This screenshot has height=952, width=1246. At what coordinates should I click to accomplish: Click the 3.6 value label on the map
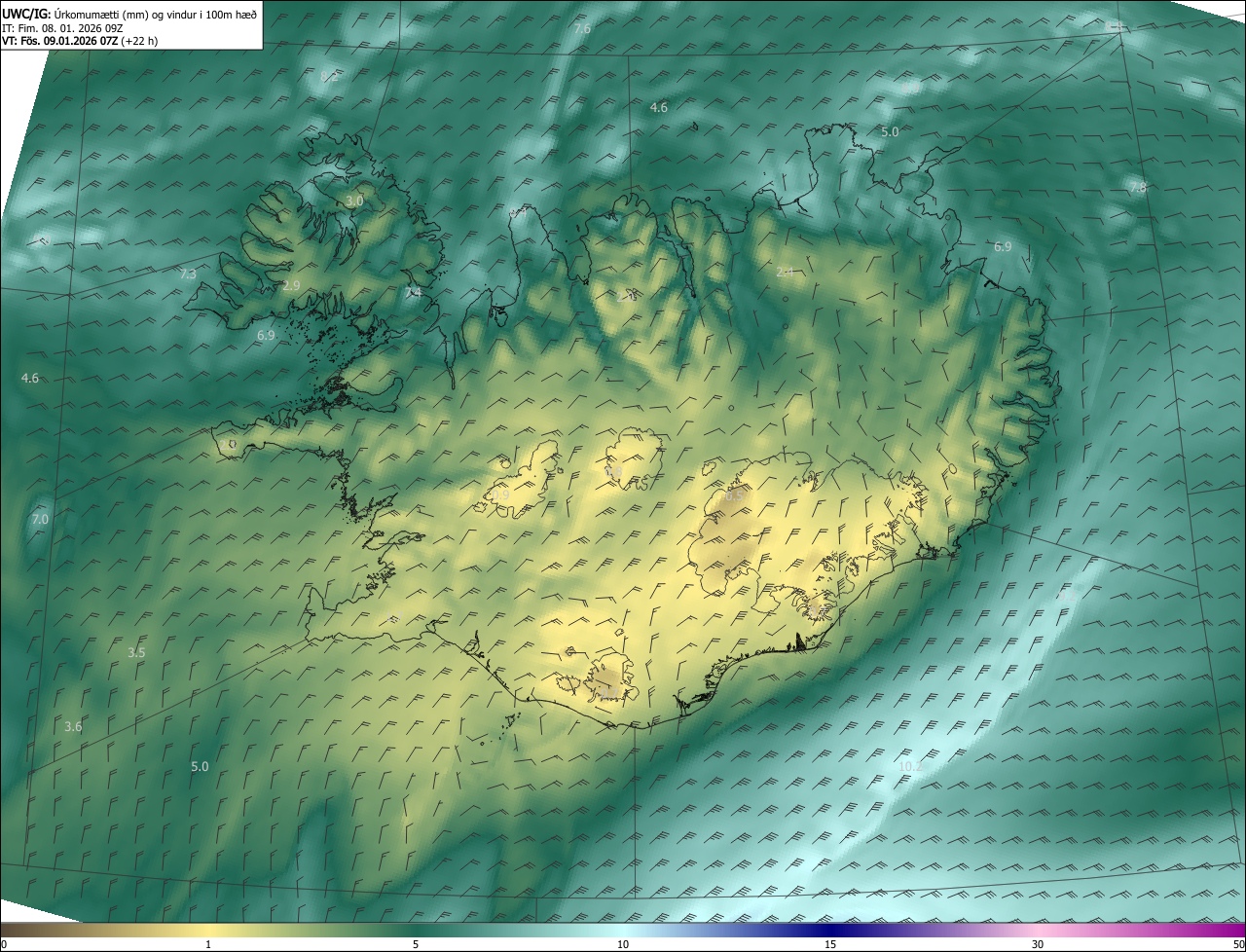tap(73, 726)
